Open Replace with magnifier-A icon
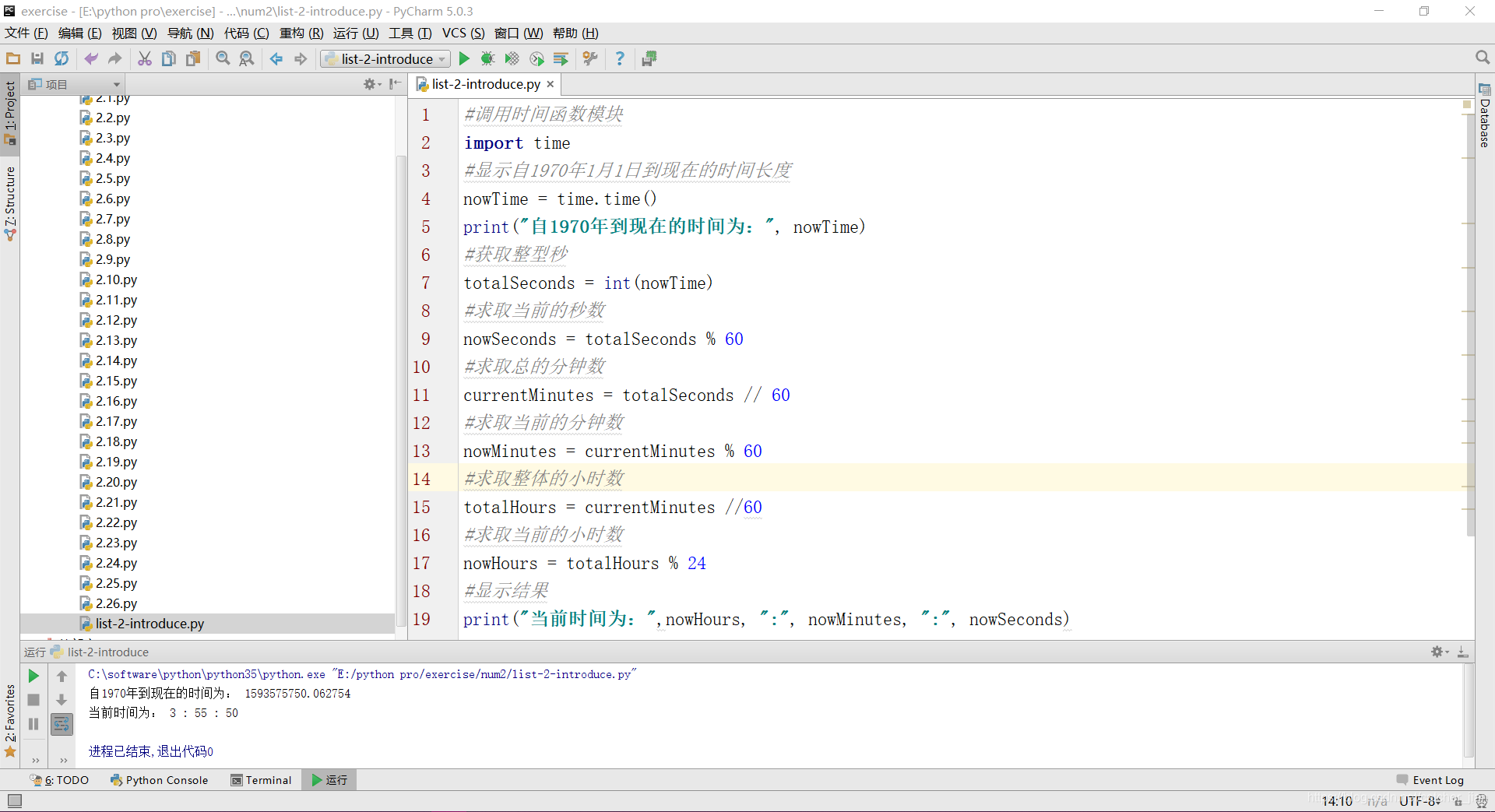The image size is (1495, 812). pos(247,58)
